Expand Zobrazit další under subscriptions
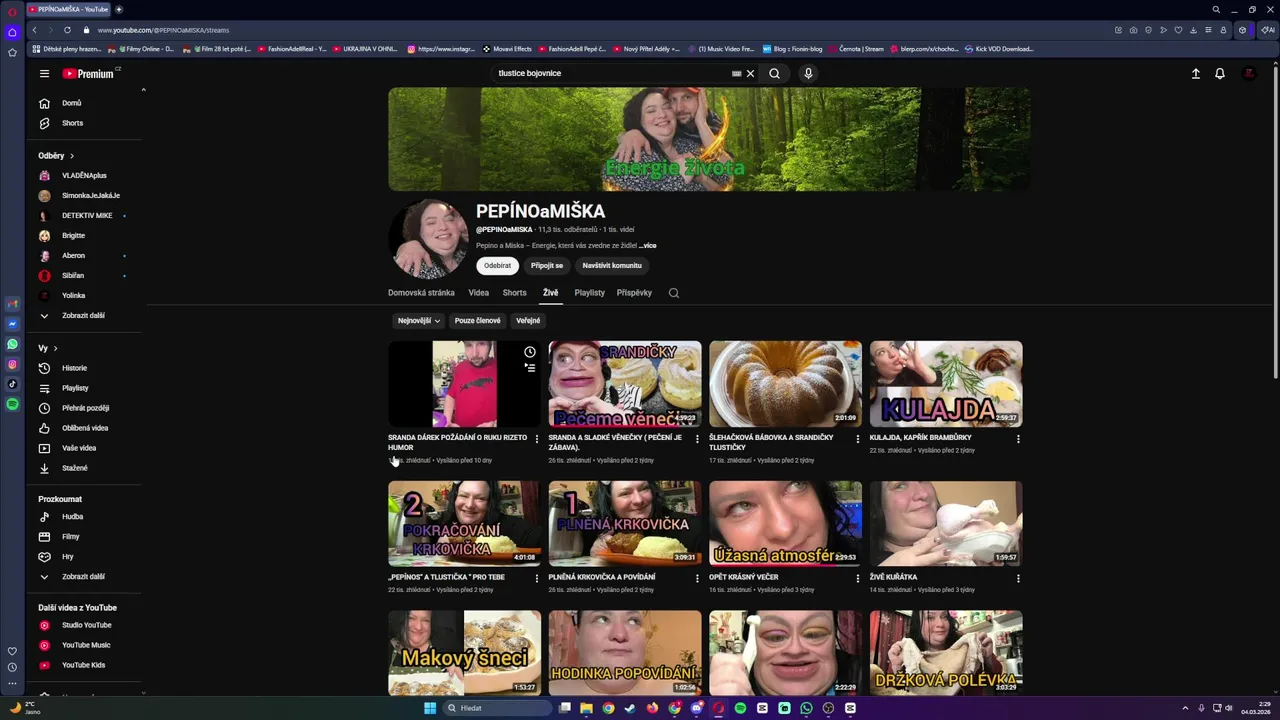The image size is (1280, 720). [83, 316]
